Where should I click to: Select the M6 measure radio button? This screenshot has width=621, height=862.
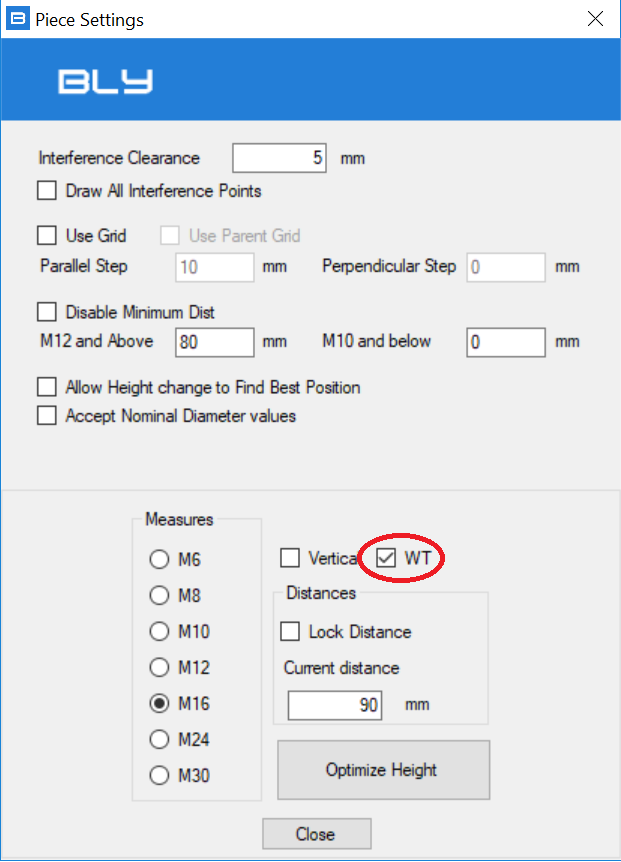(x=159, y=559)
